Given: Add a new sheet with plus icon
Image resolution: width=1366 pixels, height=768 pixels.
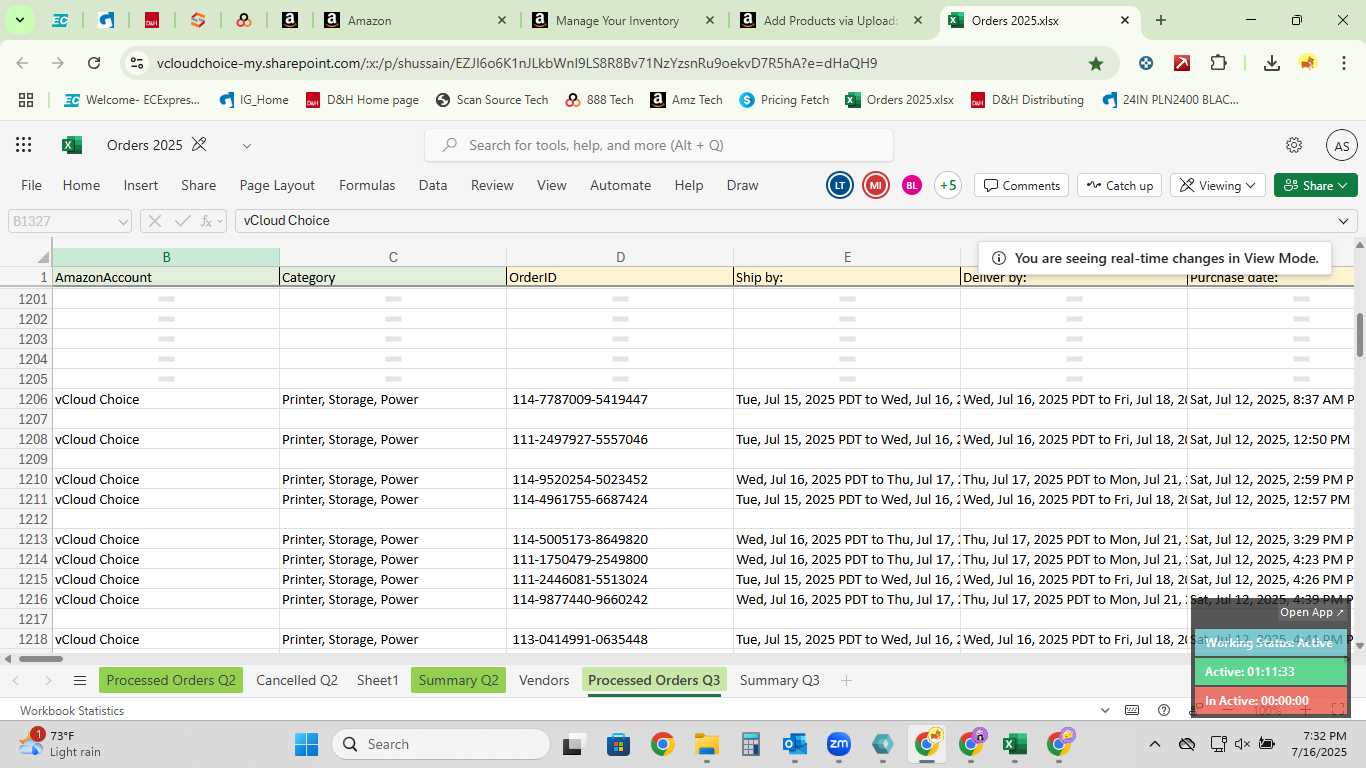Looking at the screenshot, I should [846, 681].
